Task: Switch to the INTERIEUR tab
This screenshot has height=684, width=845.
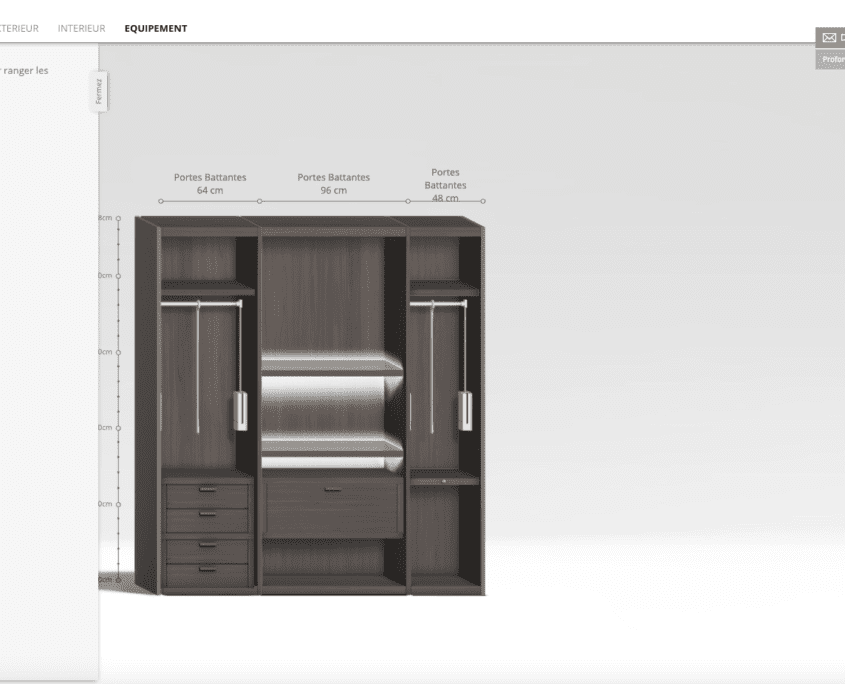Action: pos(81,28)
